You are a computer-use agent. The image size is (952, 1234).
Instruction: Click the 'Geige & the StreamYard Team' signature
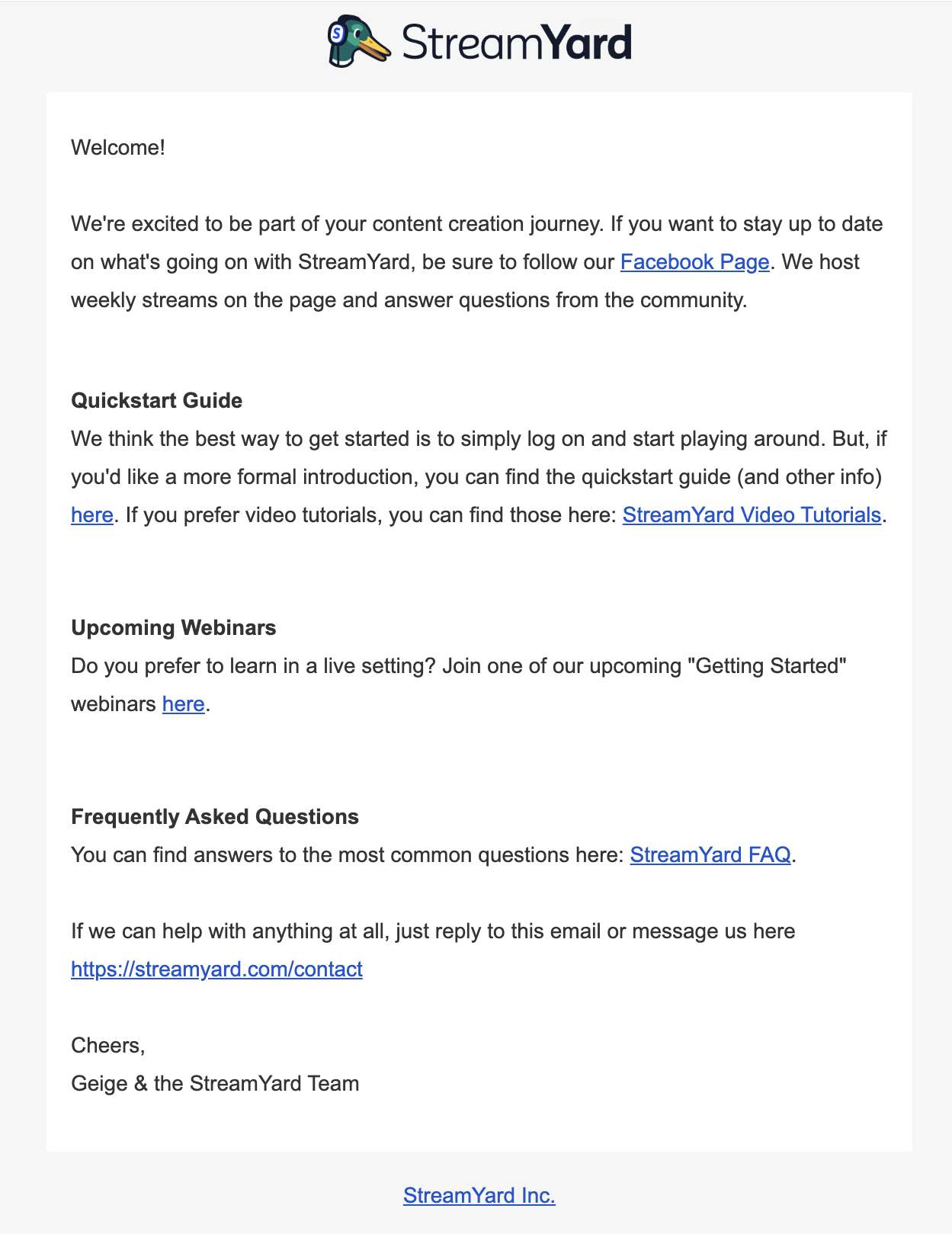[215, 1084]
